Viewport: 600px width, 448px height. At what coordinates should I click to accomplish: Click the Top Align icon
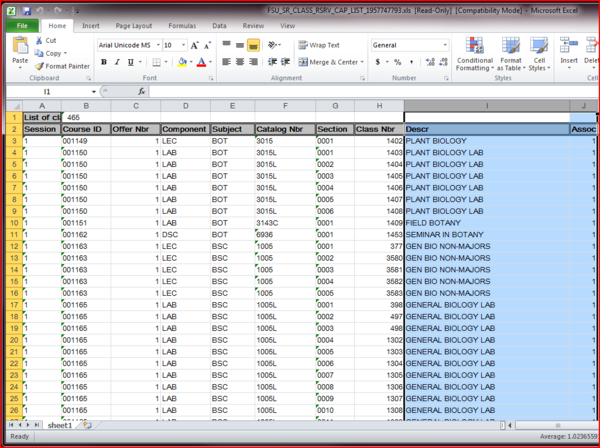227,44
